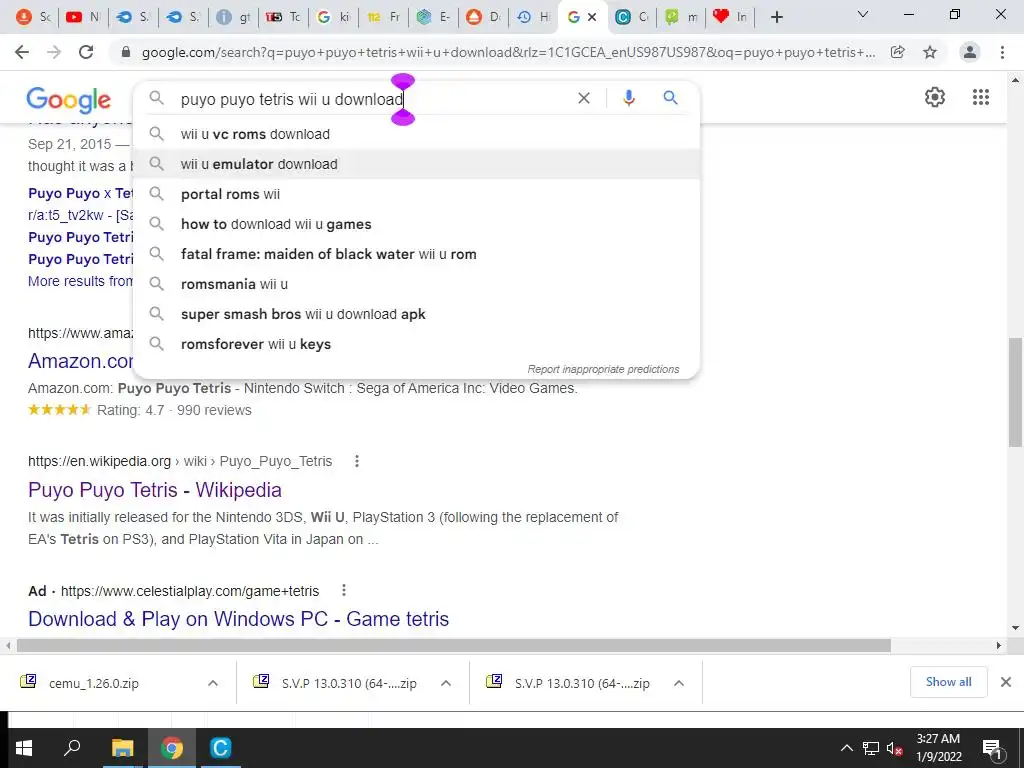
Task: Switch to tab with red heart icon
Action: (x=729, y=17)
